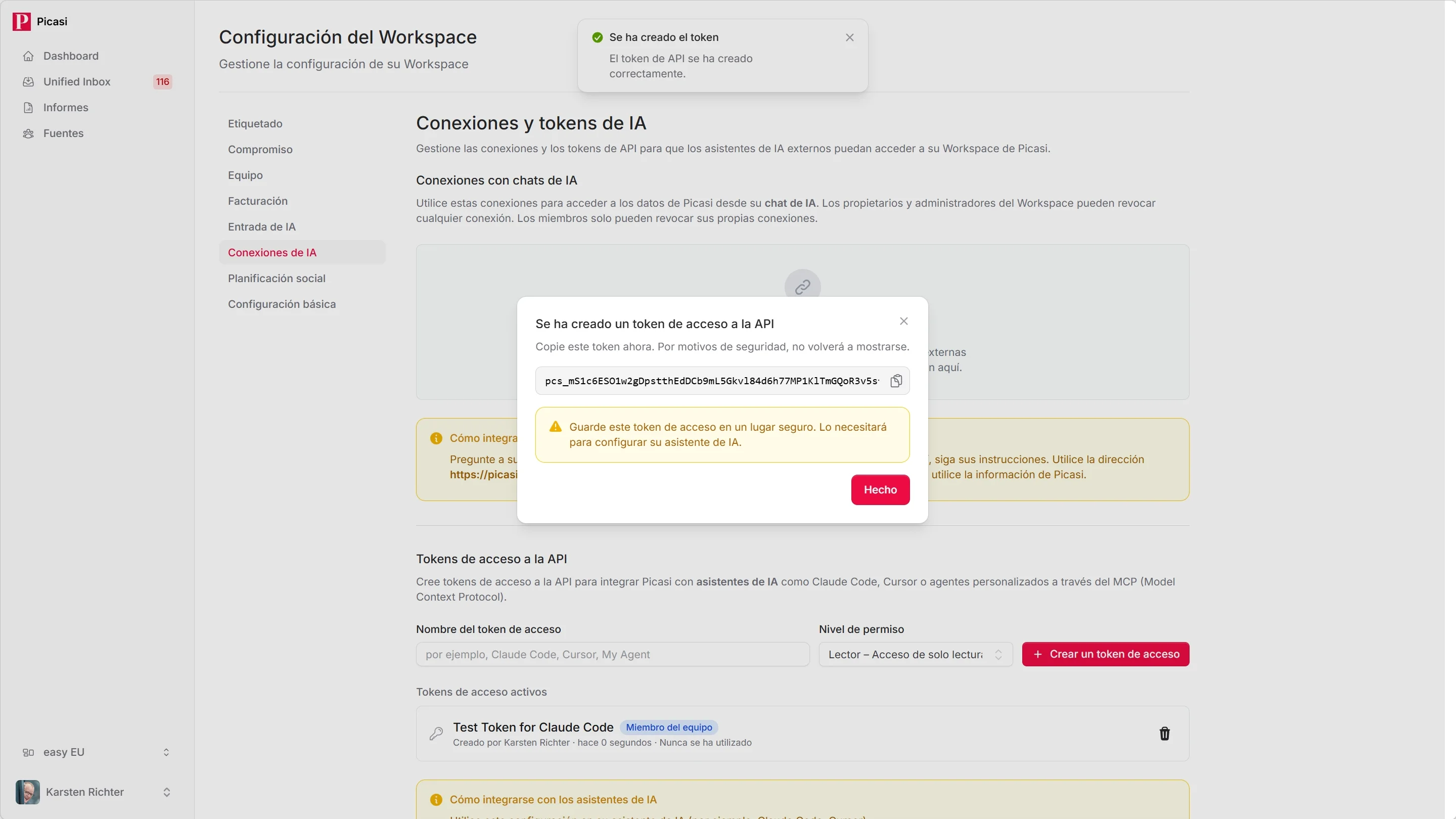
Task: Expand the easy EU workspace switcher
Action: 97,752
